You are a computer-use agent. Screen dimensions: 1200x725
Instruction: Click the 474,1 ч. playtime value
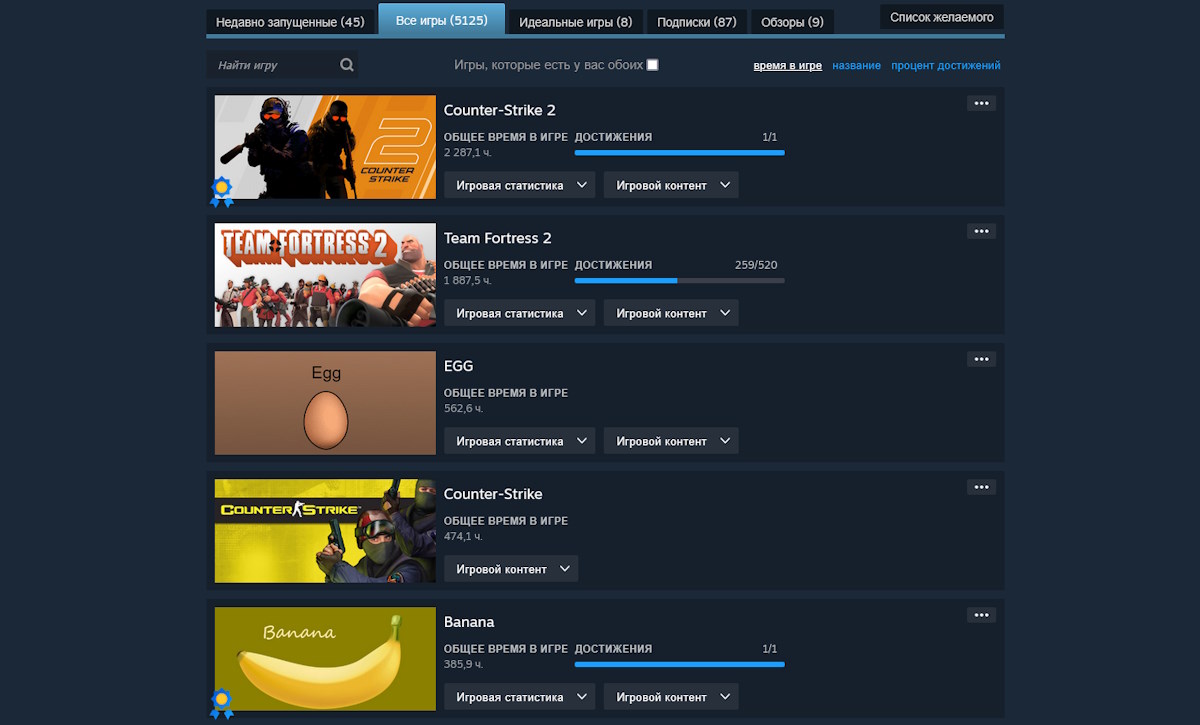(463, 537)
